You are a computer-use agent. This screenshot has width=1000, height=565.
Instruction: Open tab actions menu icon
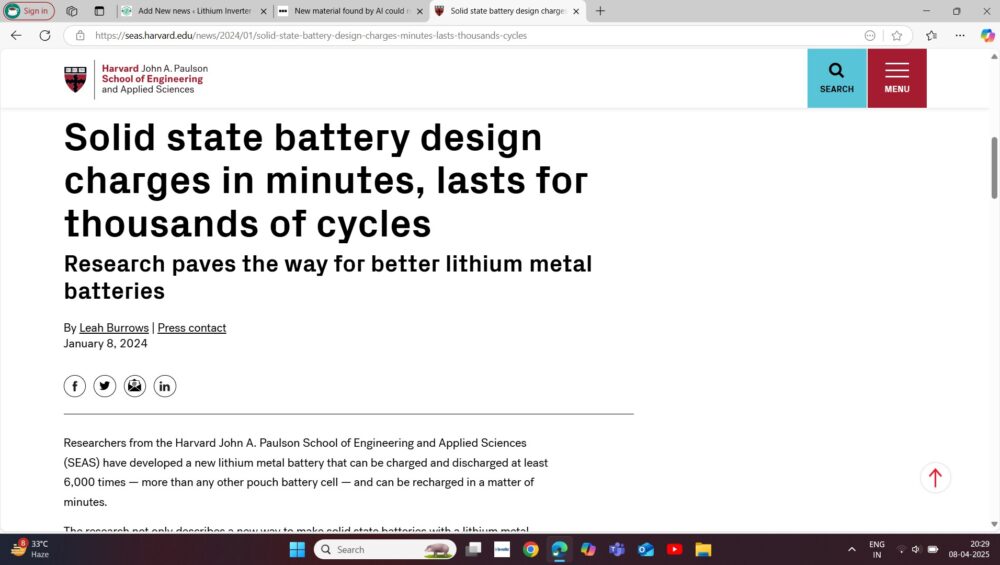99,11
